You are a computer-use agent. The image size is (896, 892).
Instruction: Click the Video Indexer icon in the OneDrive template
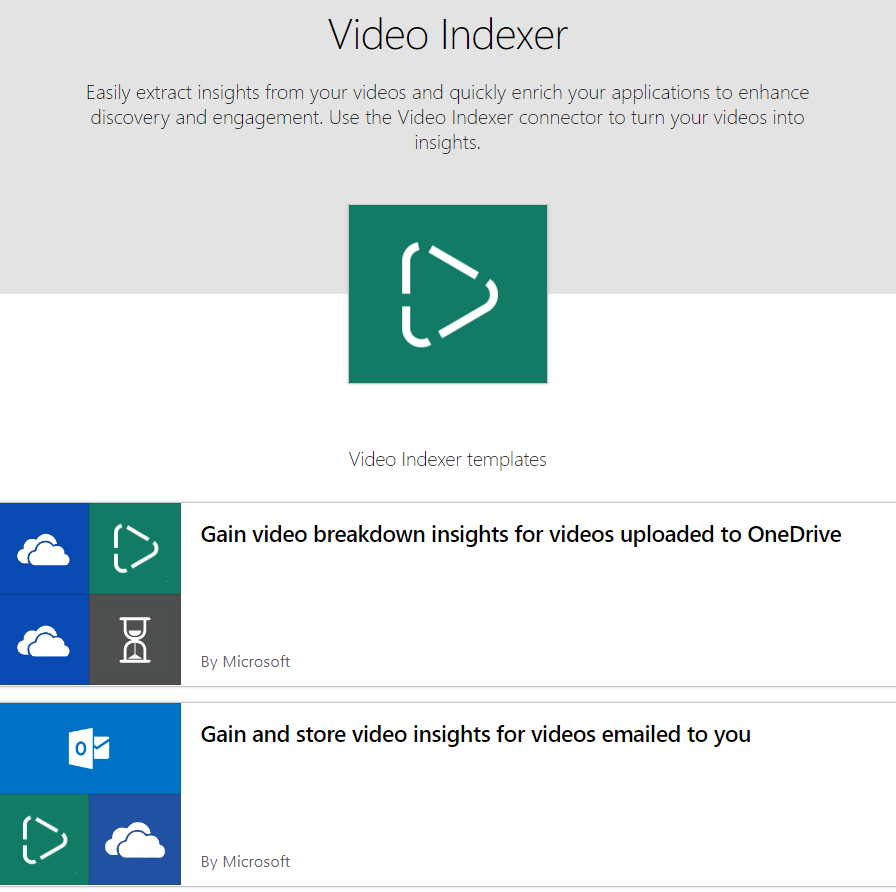(135, 548)
